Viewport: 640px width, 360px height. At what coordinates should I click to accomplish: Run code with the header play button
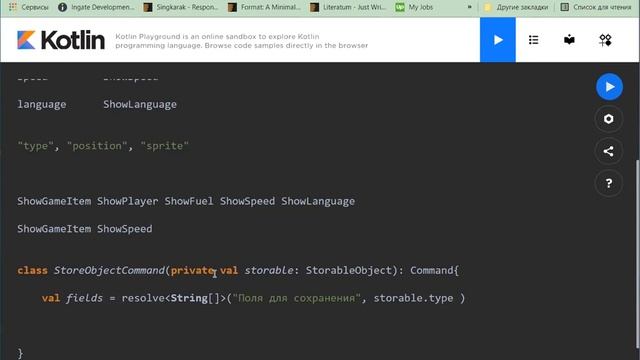coord(498,40)
